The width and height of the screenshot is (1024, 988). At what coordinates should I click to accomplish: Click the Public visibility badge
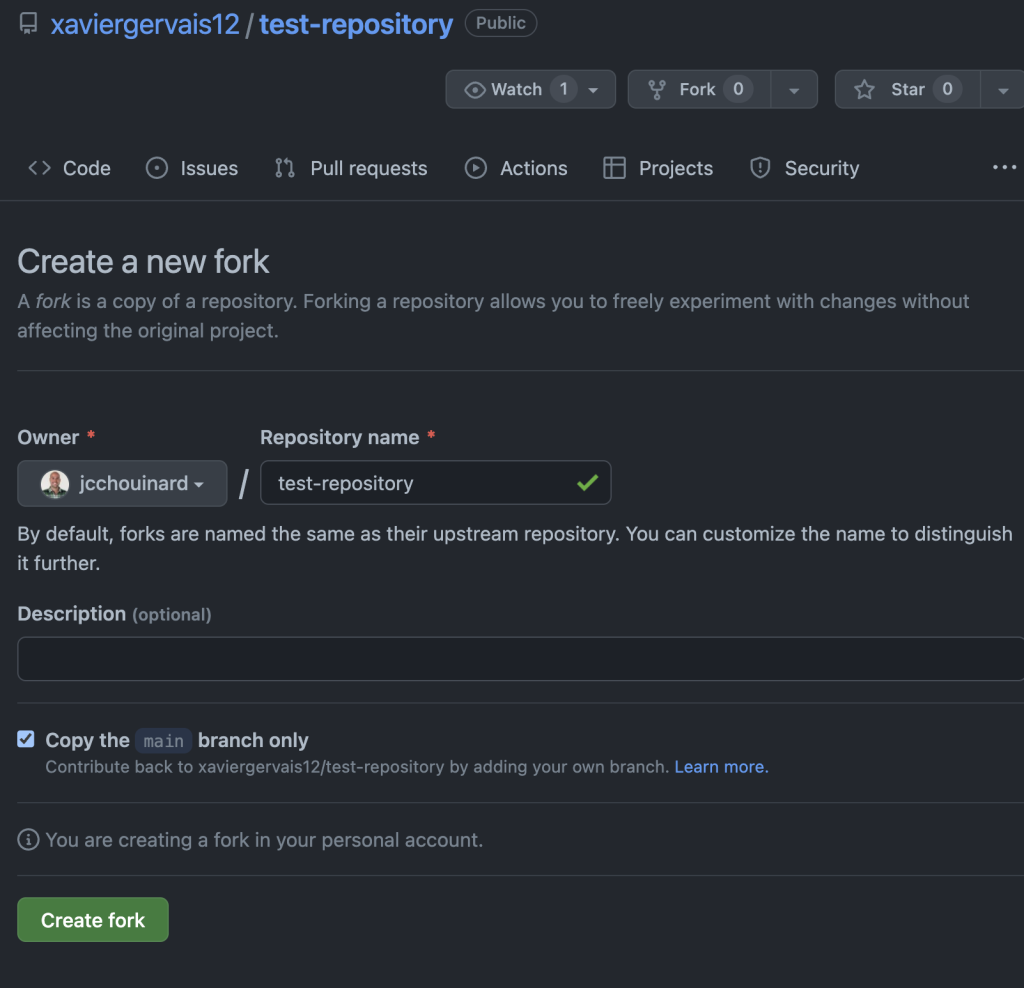click(500, 23)
